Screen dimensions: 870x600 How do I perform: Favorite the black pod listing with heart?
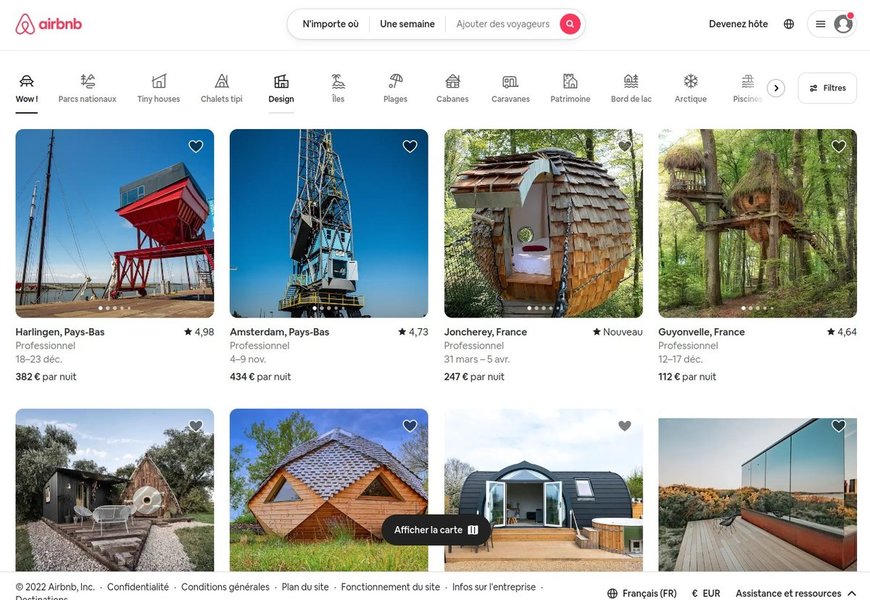pos(624,426)
